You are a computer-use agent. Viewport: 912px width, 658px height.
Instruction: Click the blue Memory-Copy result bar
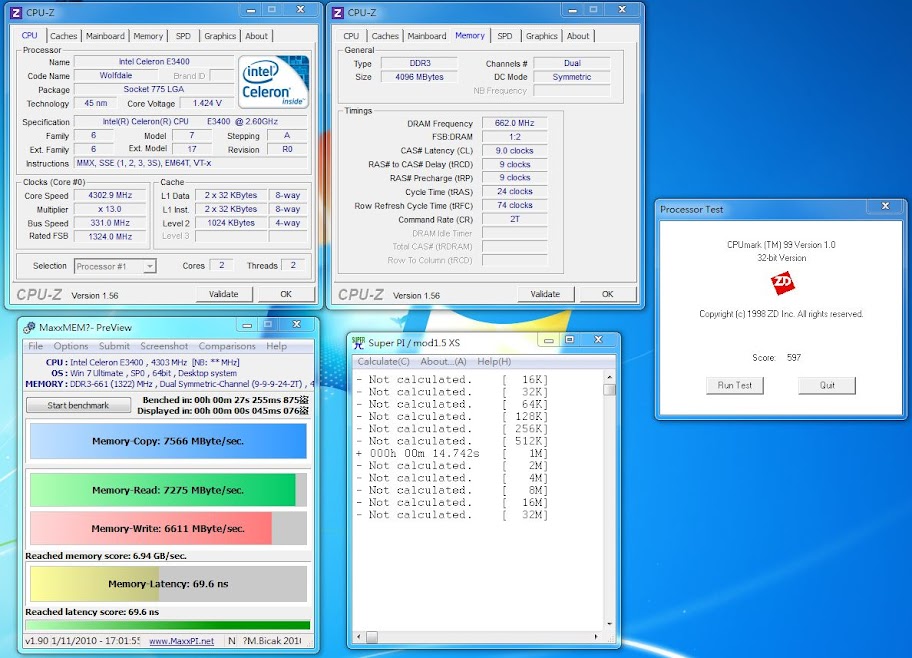point(168,441)
